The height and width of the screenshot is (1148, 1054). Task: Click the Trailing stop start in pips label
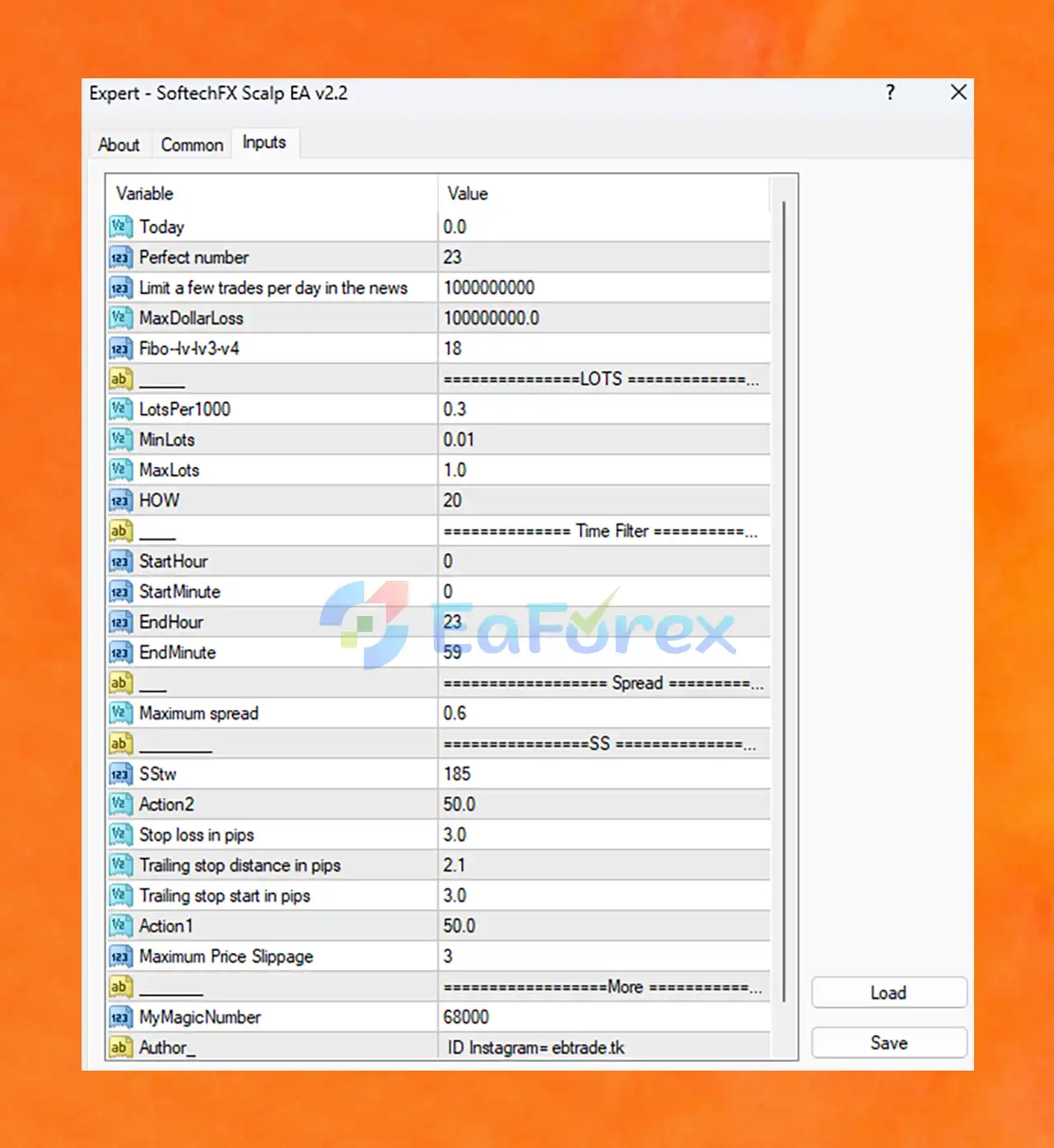click(x=225, y=896)
